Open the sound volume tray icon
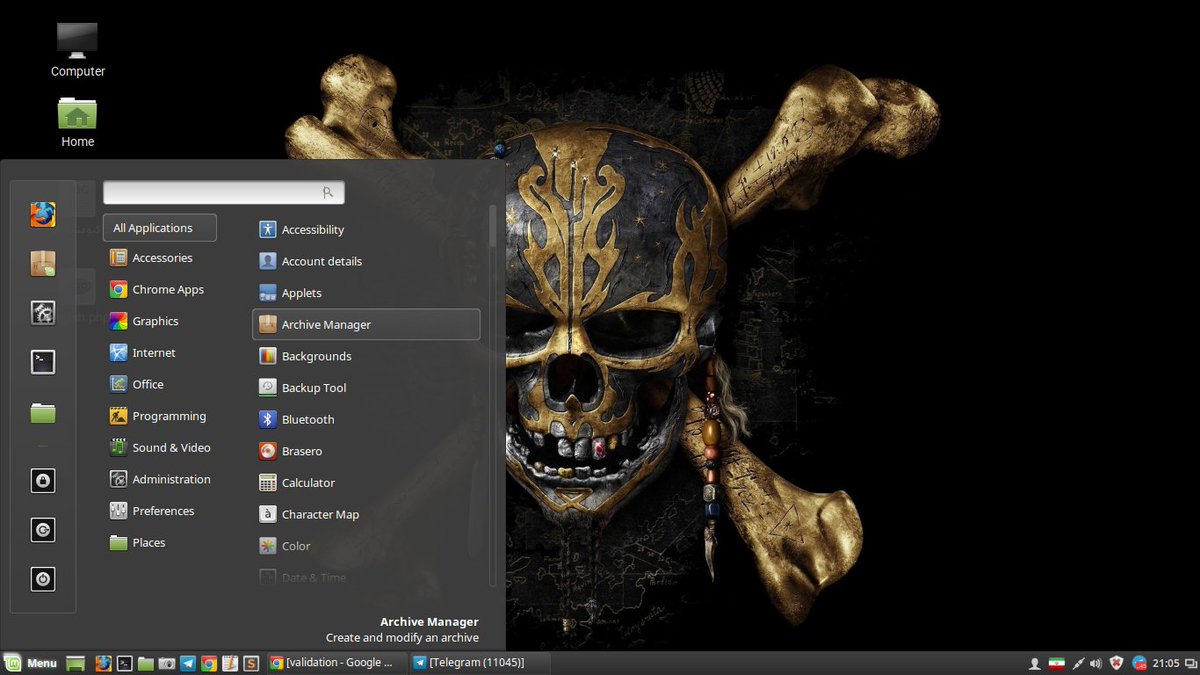This screenshot has height=675, width=1200. coord(1097,664)
